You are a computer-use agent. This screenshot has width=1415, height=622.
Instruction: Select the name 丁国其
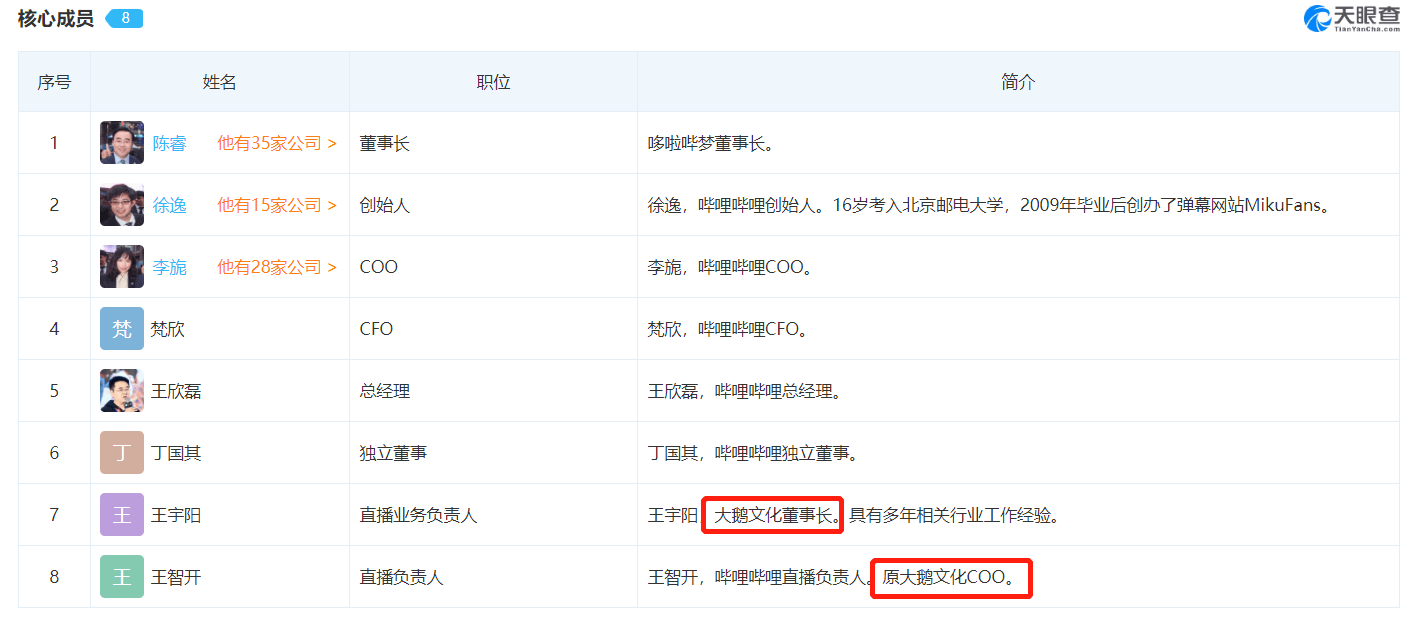(x=176, y=453)
